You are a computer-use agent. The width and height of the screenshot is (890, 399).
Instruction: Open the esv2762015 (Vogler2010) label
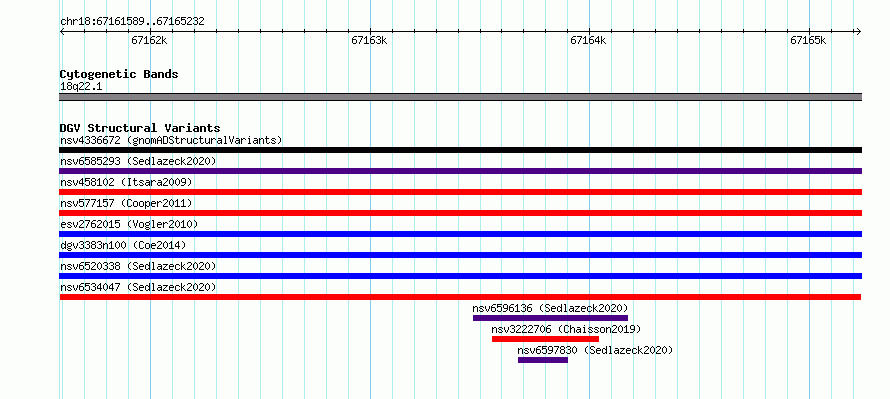(x=129, y=224)
